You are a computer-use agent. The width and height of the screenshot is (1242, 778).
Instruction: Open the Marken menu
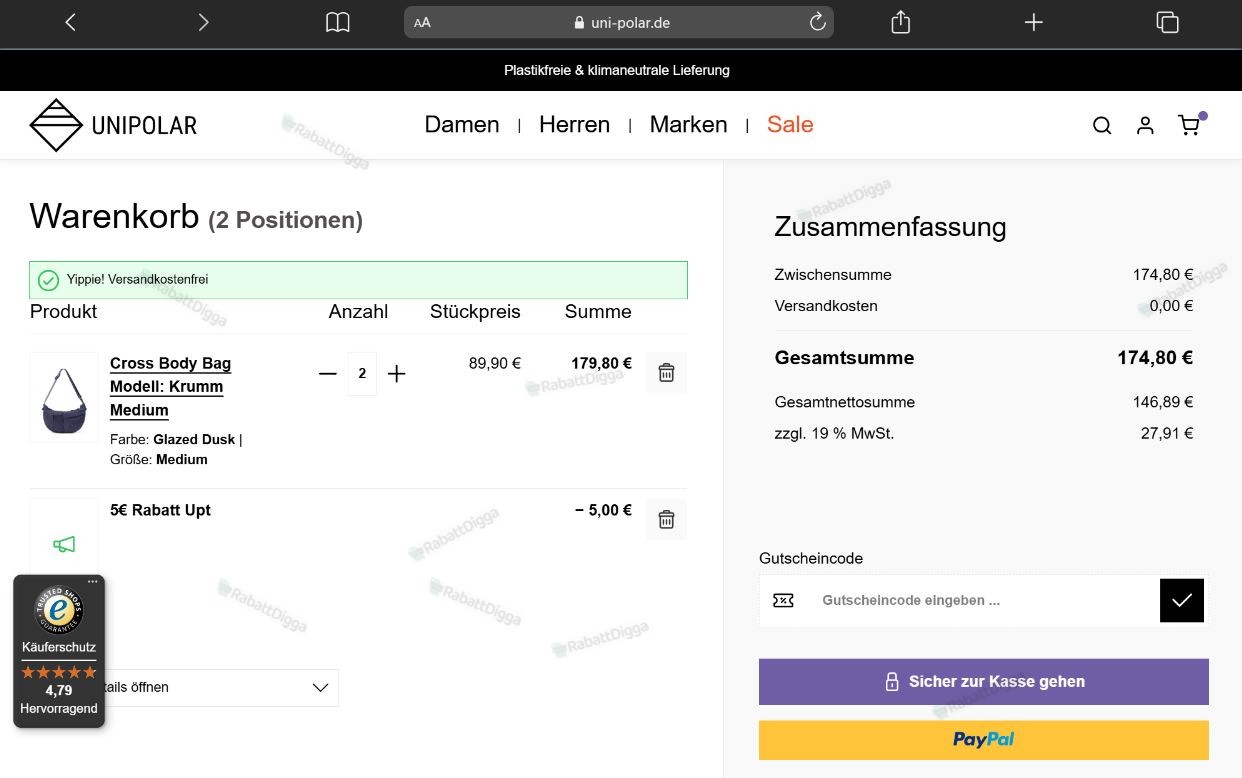(x=688, y=125)
